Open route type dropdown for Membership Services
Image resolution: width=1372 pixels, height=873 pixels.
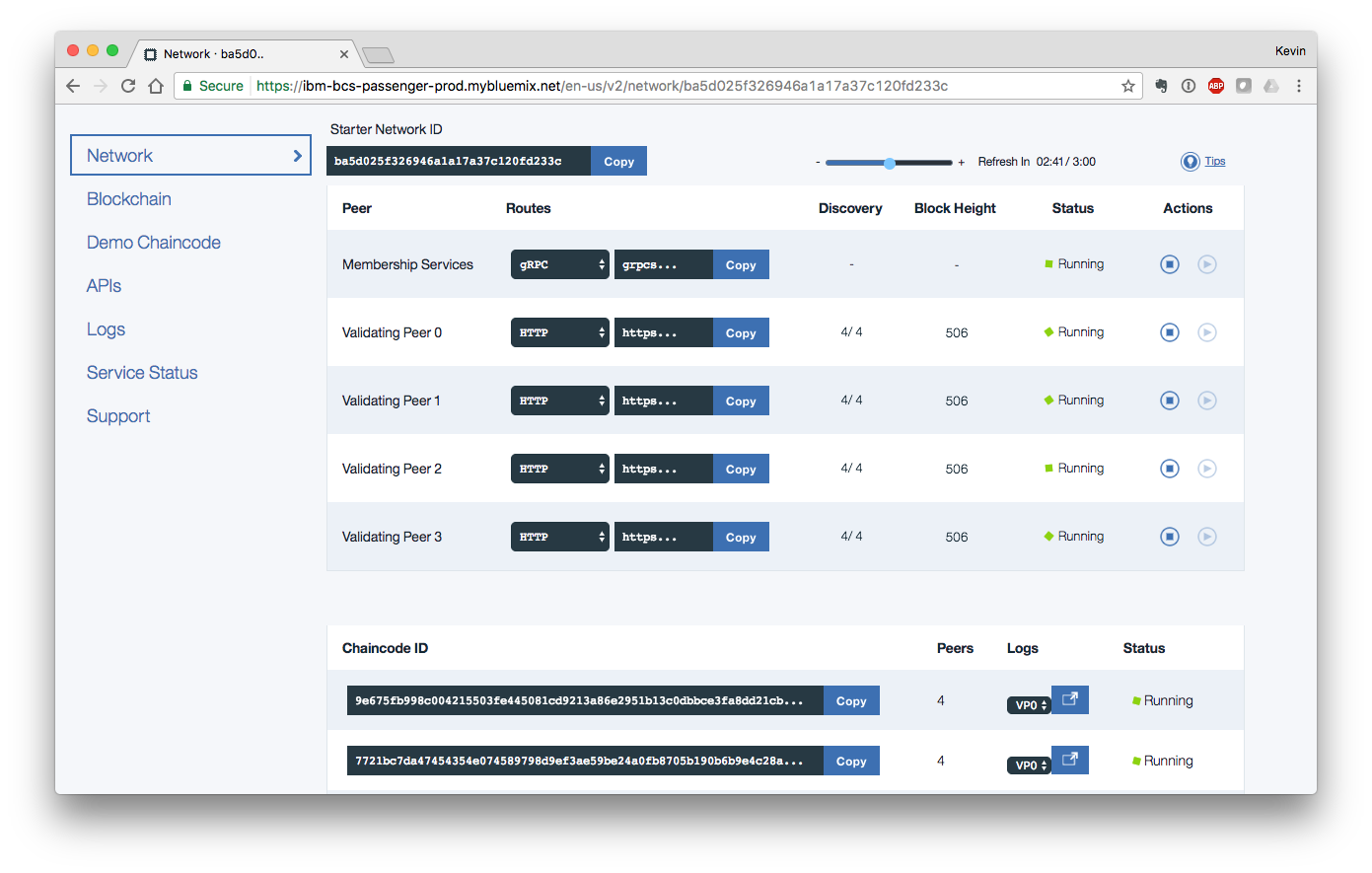pyautogui.click(x=560, y=264)
